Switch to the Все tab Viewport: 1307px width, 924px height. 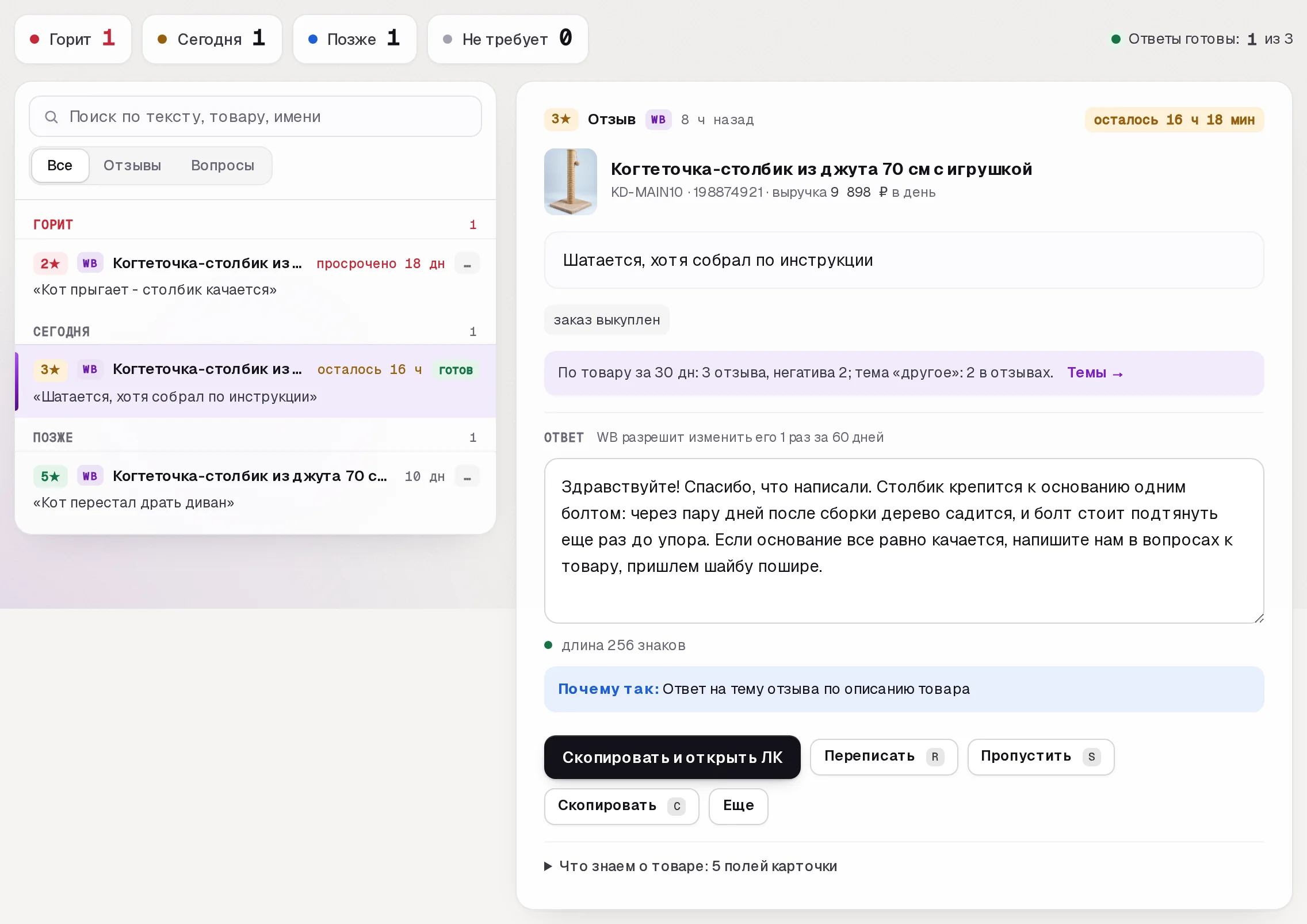pos(60,166)
